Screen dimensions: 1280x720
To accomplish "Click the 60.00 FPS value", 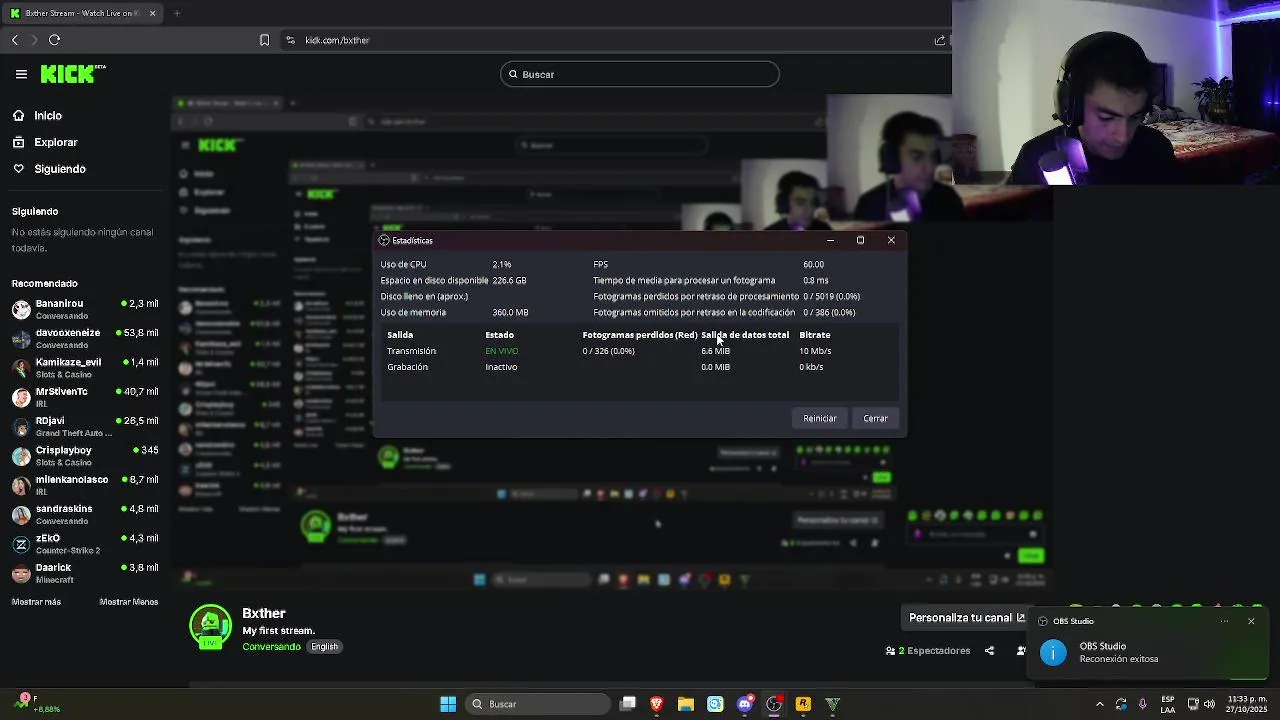I will (813, 265).
